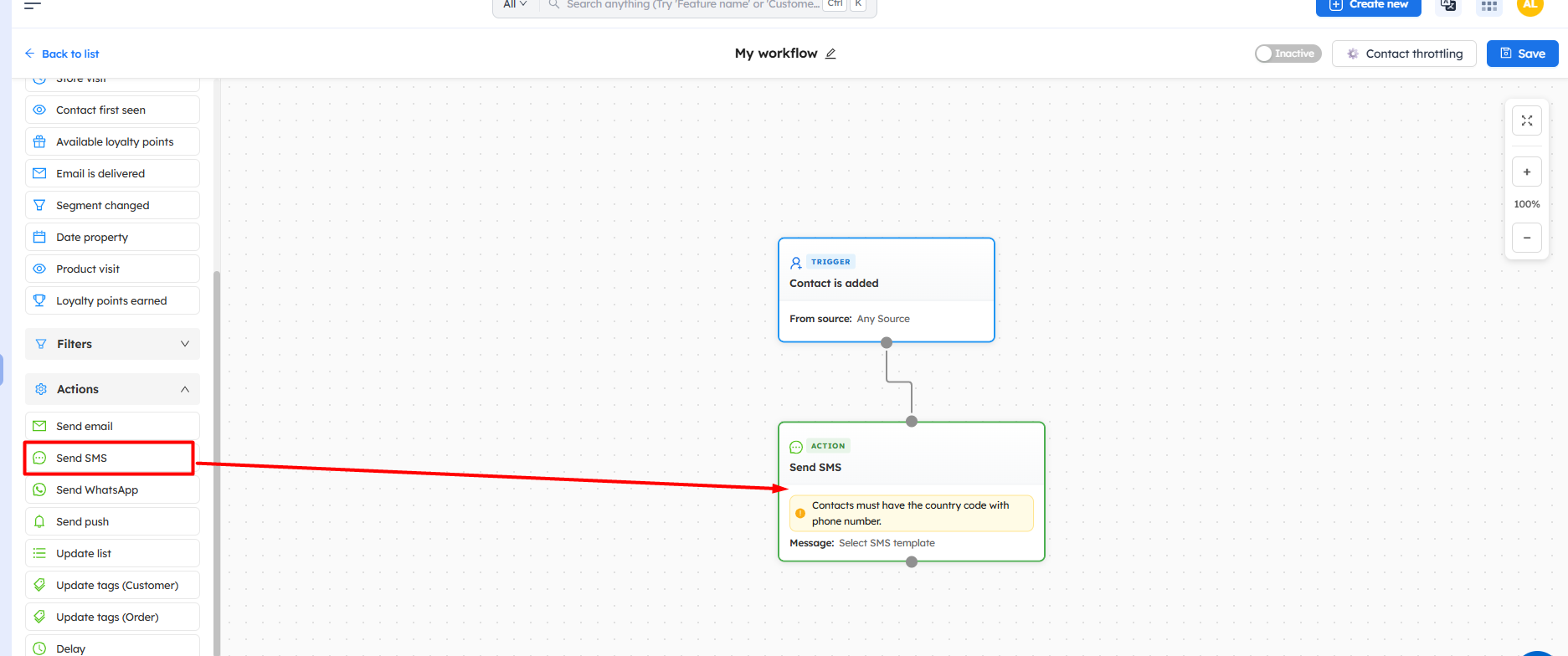Image resolution: width=1568 pixels, height=656 pixels.
Task: Click the Save button
Action: [1522, 54]
